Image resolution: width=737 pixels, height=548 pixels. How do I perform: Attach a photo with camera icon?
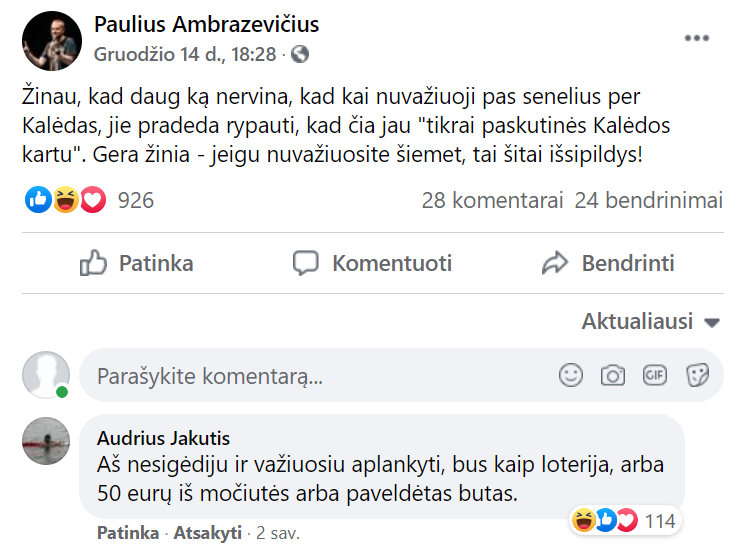click(613, 376)
